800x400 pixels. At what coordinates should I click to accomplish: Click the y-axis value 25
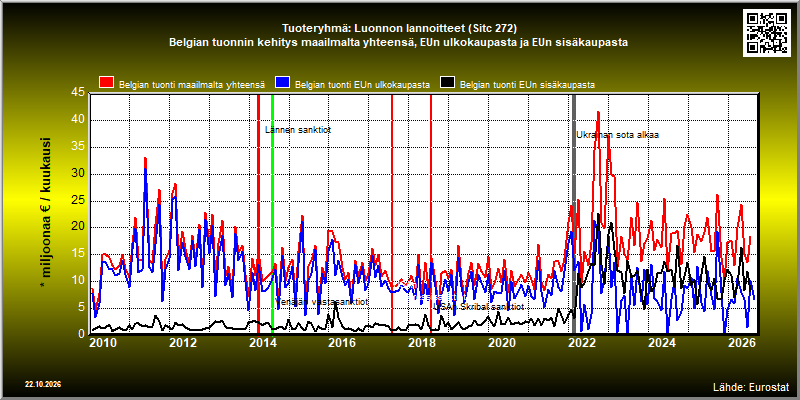pos(78,201)
